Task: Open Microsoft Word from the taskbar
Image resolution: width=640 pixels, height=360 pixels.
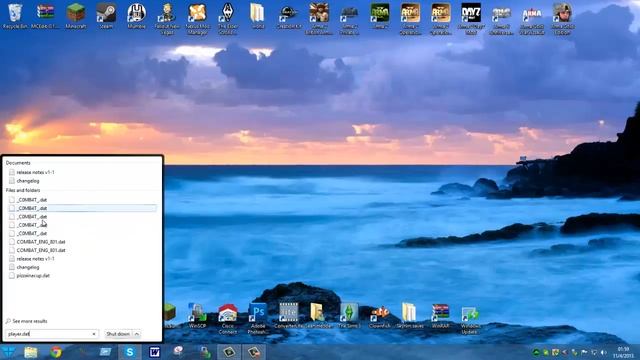Action: [154, 352]
